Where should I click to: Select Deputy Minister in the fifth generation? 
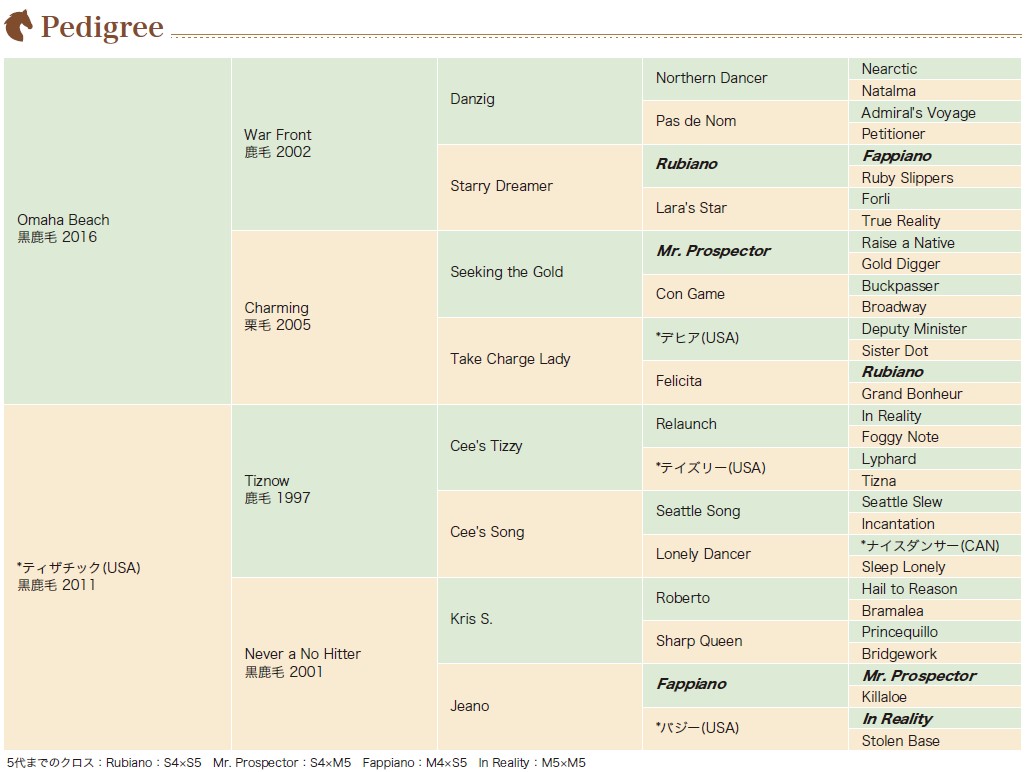coord(935,328)
